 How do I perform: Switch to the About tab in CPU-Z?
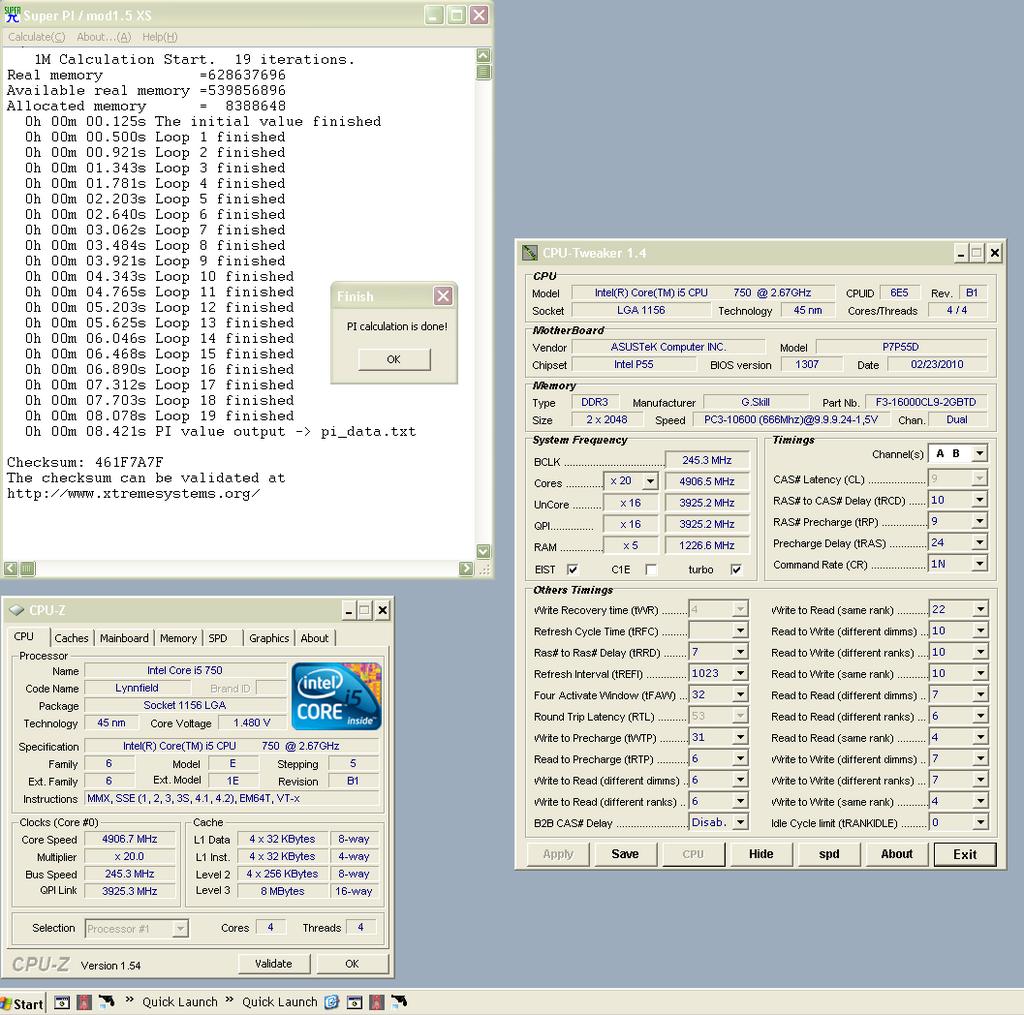click(x=315, y=638)
